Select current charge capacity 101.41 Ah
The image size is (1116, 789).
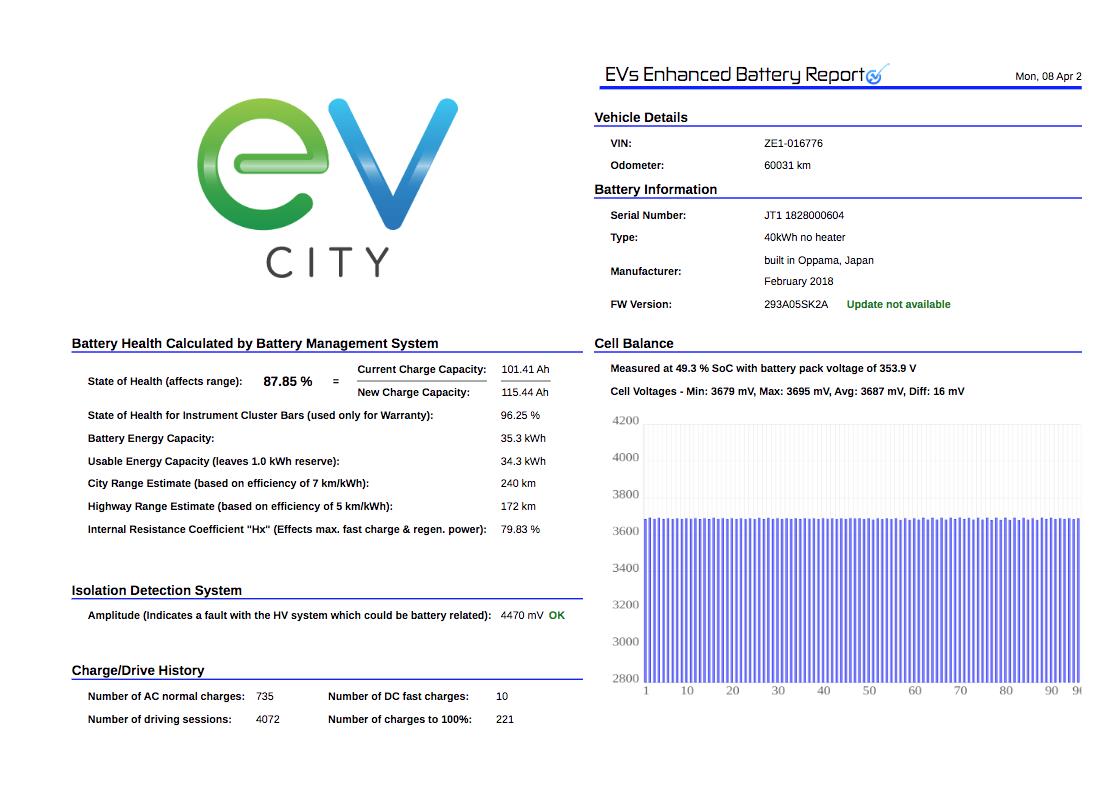click(x=525, y=369)
